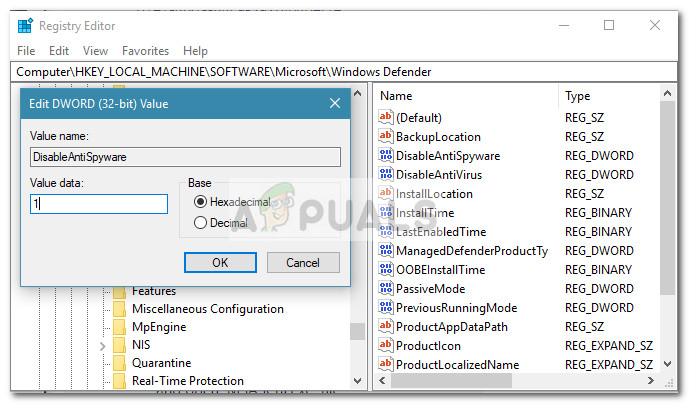Click the Features folder icon
Screen dimensions: 689x404
[119, 292]
